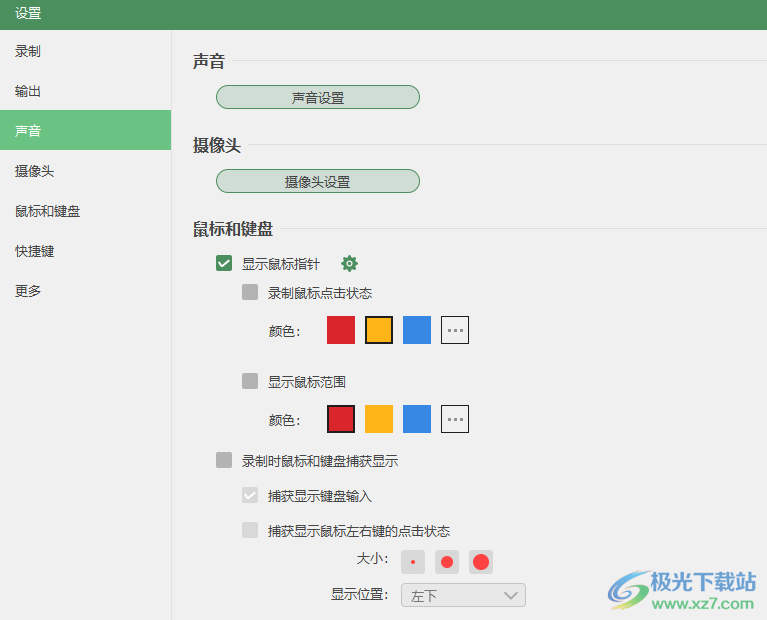Open the 更多 sidebar tab

86,291
